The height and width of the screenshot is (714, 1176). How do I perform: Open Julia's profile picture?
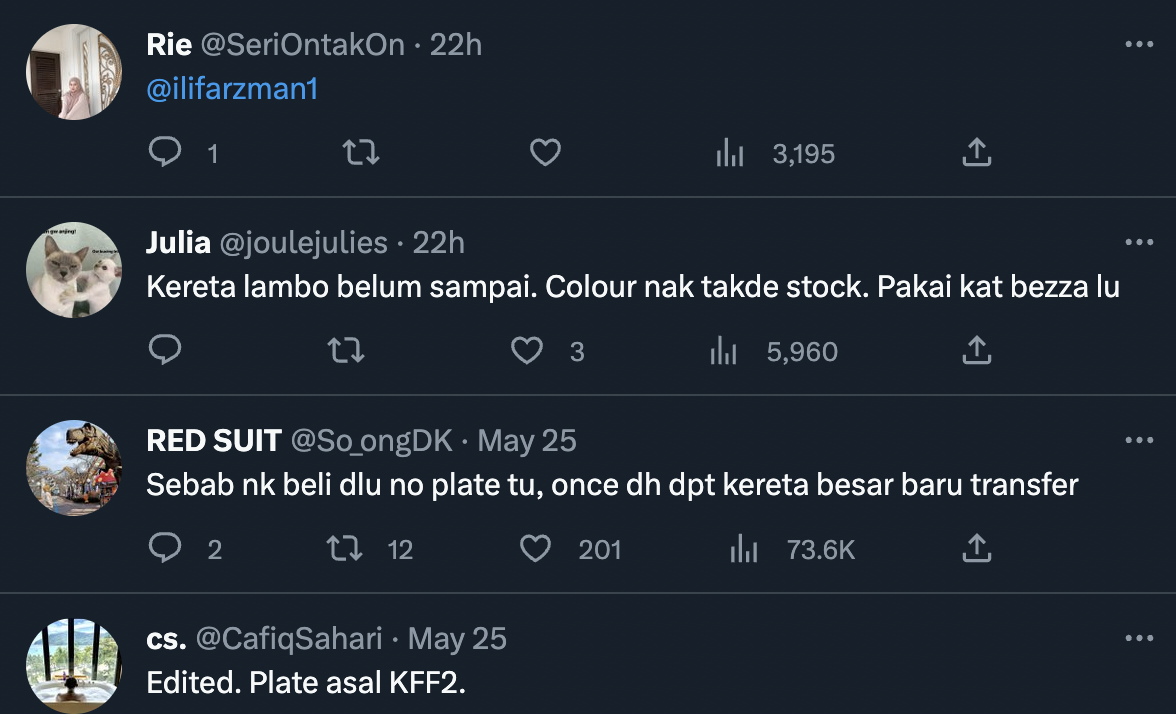coord(74,270)
